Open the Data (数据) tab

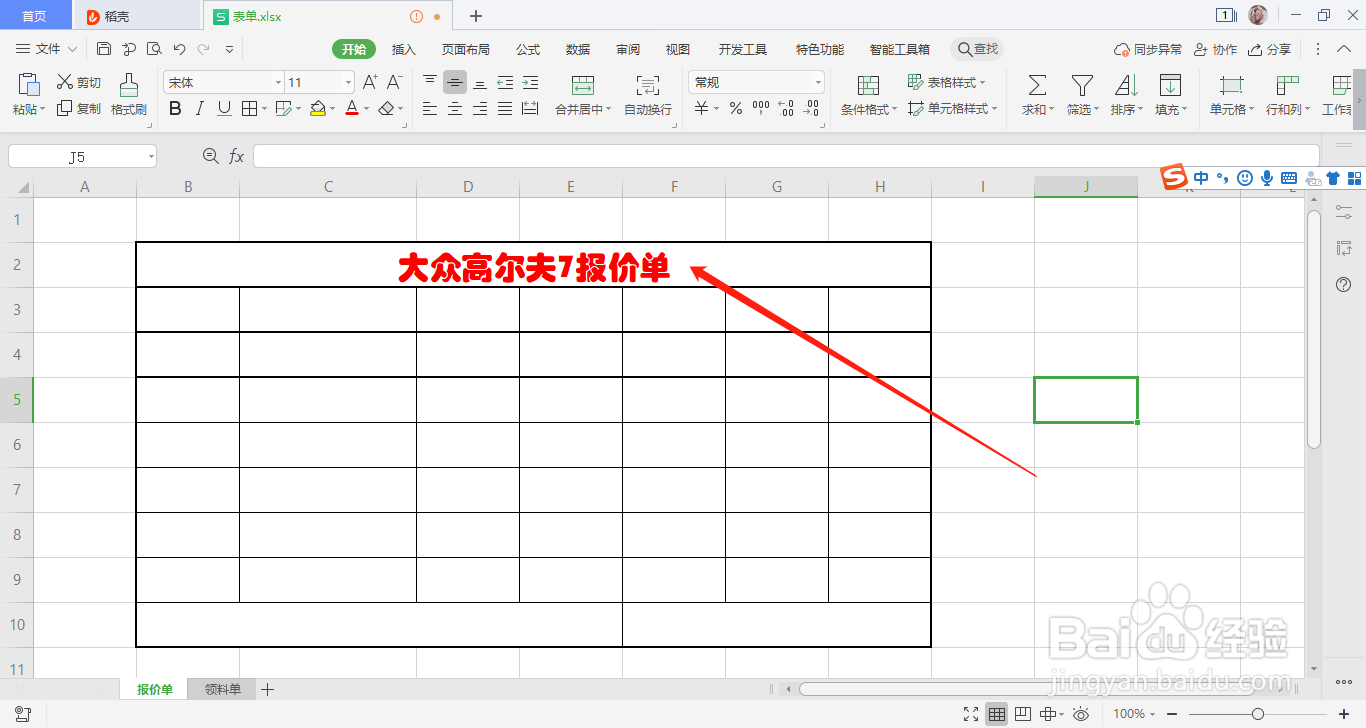pos(578,49)
